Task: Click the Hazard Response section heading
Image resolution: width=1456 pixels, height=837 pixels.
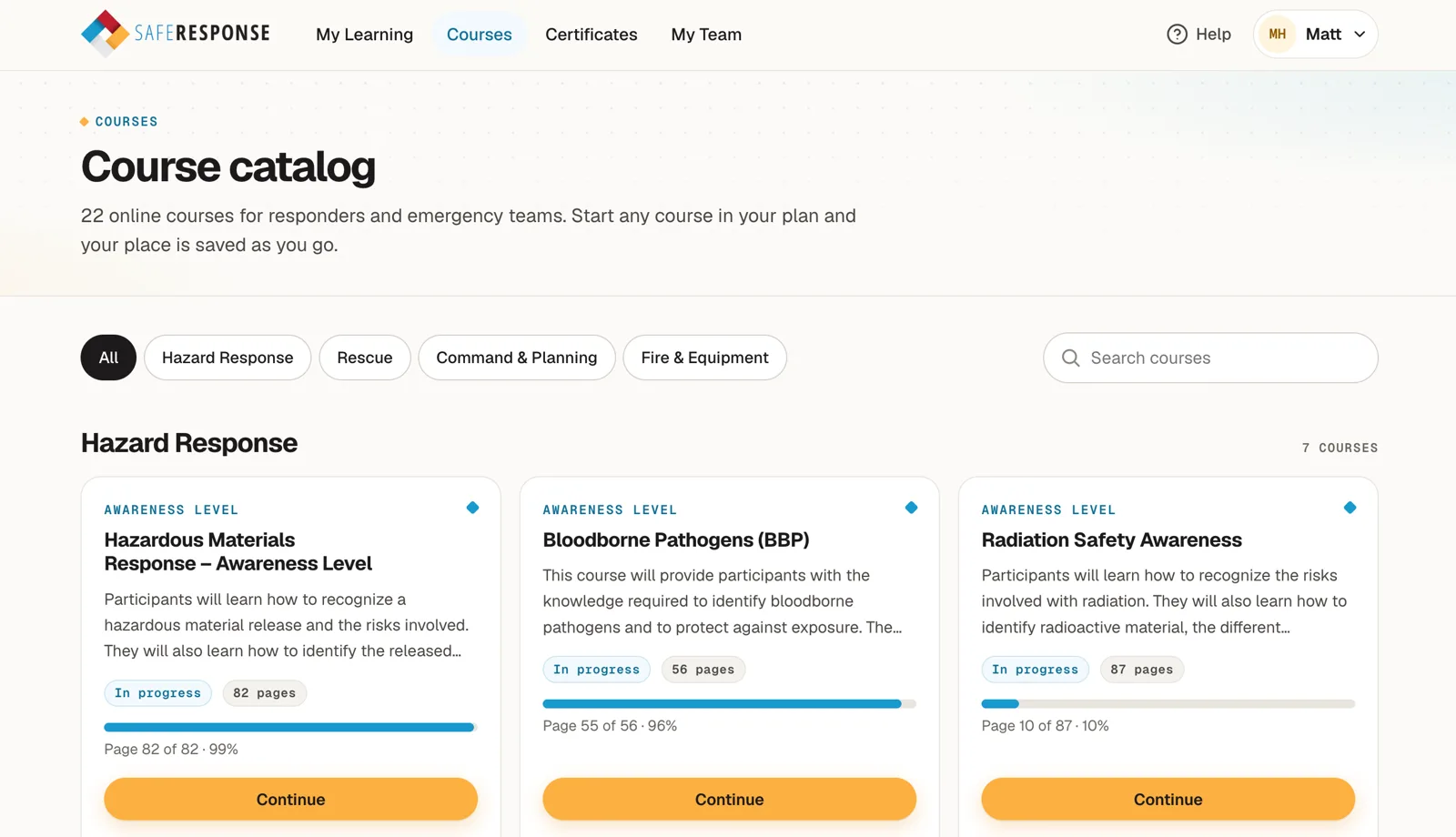Action: click(x=189, y=443)
